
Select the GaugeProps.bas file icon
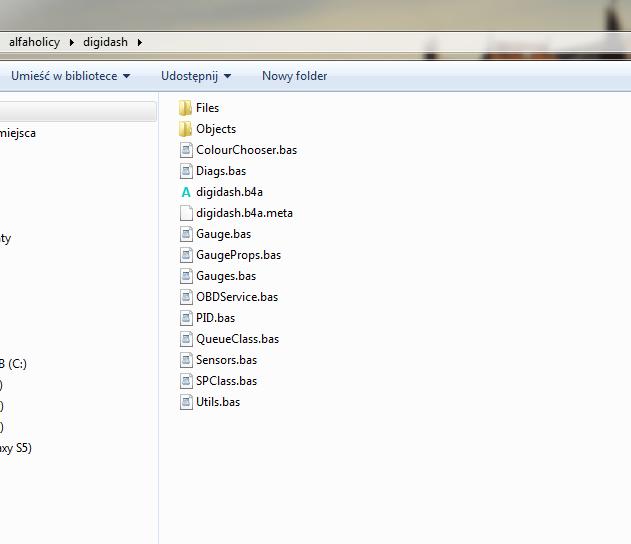[x=186, y=255]
